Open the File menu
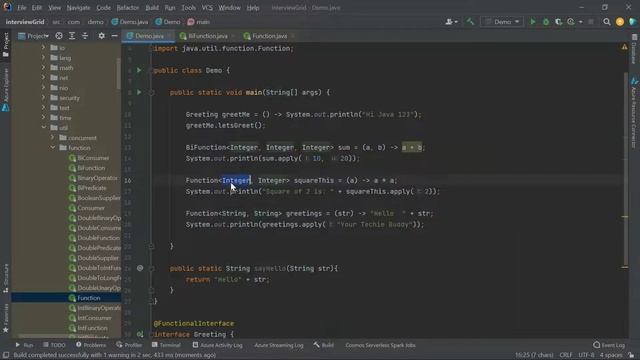Screen dimensions: 640x360 click(22, 7)
